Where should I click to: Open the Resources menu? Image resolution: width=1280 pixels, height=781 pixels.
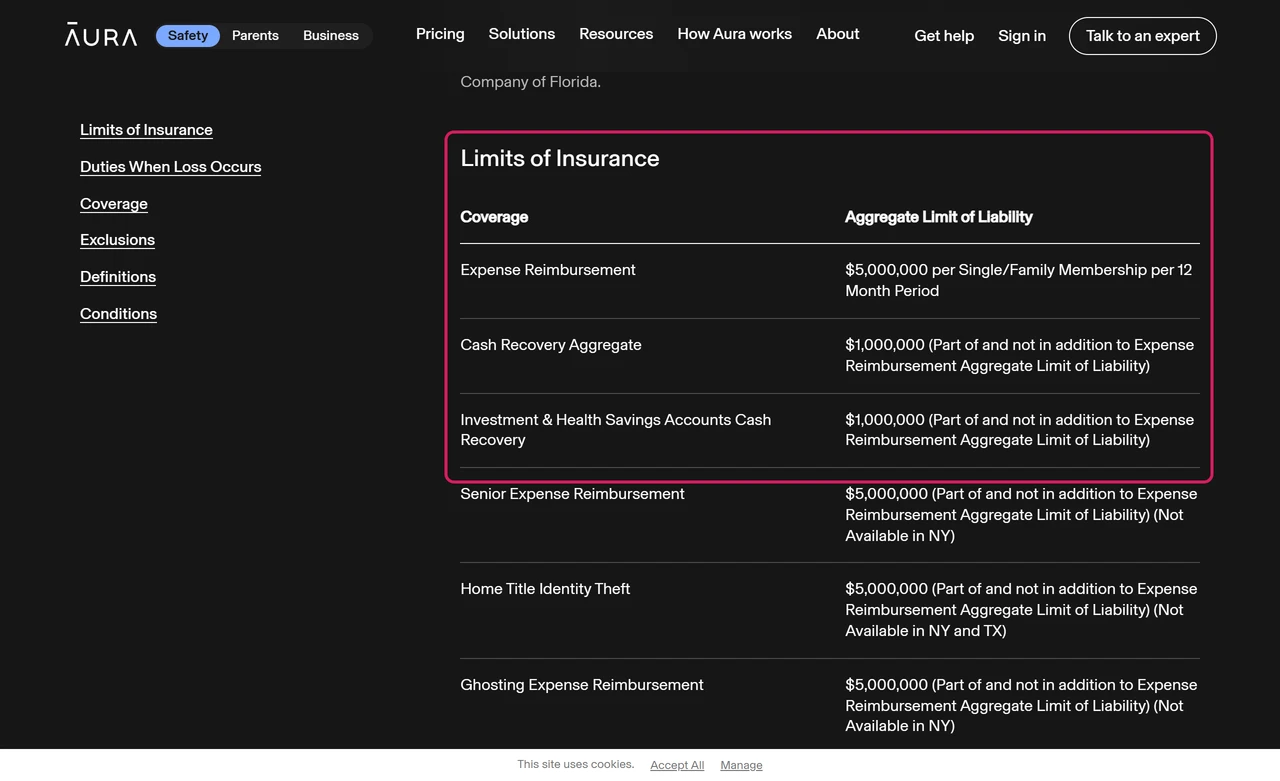(x=616, y=34)
